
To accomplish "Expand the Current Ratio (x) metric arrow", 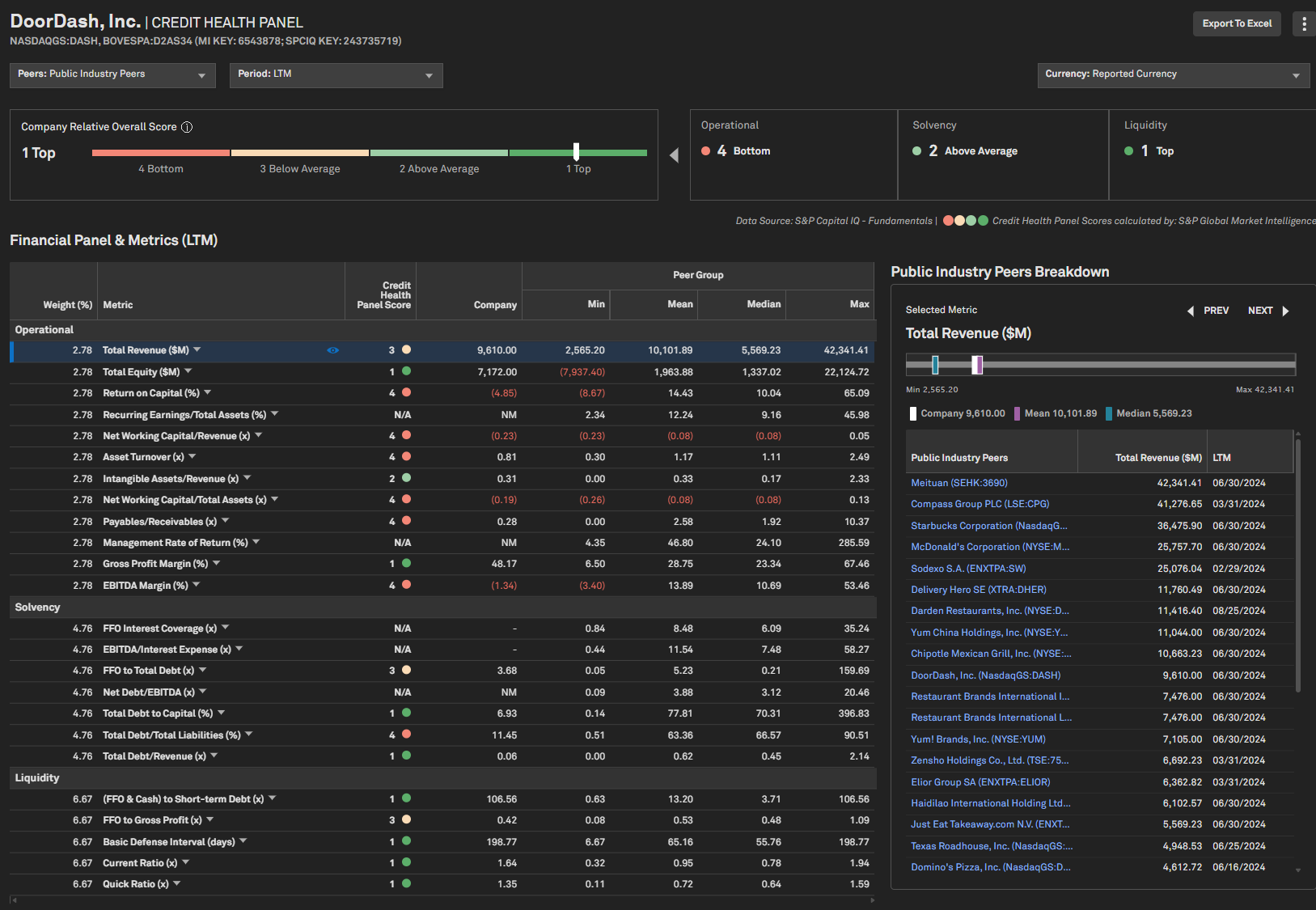I will (186, 862).
